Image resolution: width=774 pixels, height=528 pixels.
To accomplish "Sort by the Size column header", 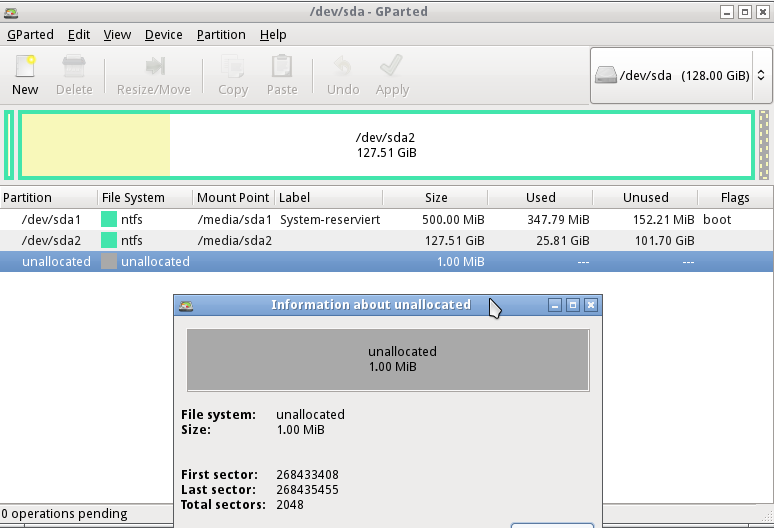I will point(436,197).
